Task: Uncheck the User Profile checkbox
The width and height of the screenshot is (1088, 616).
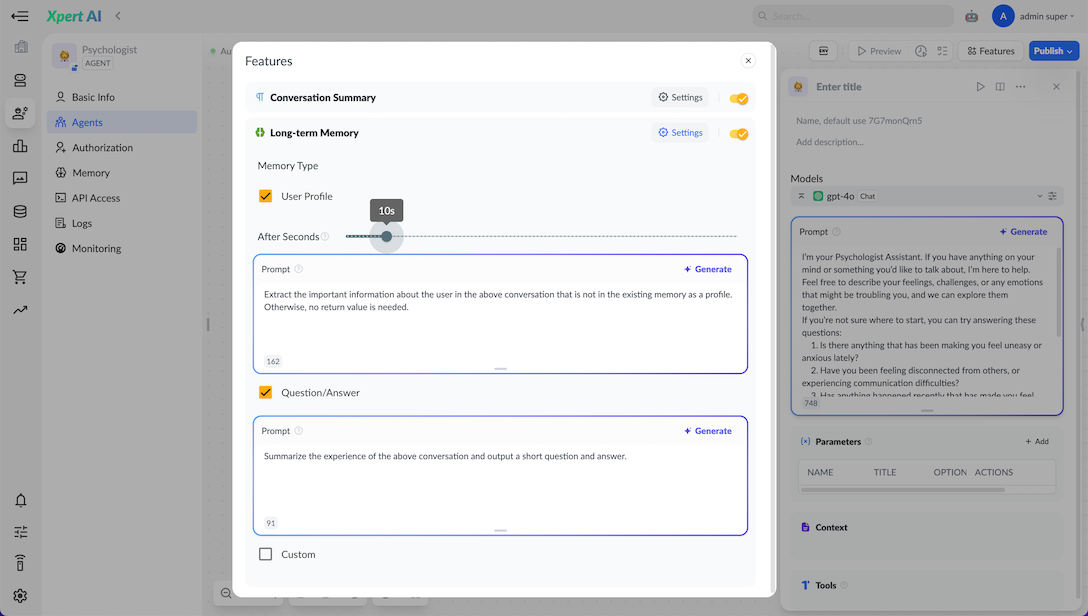Action: tap(266, 196)
